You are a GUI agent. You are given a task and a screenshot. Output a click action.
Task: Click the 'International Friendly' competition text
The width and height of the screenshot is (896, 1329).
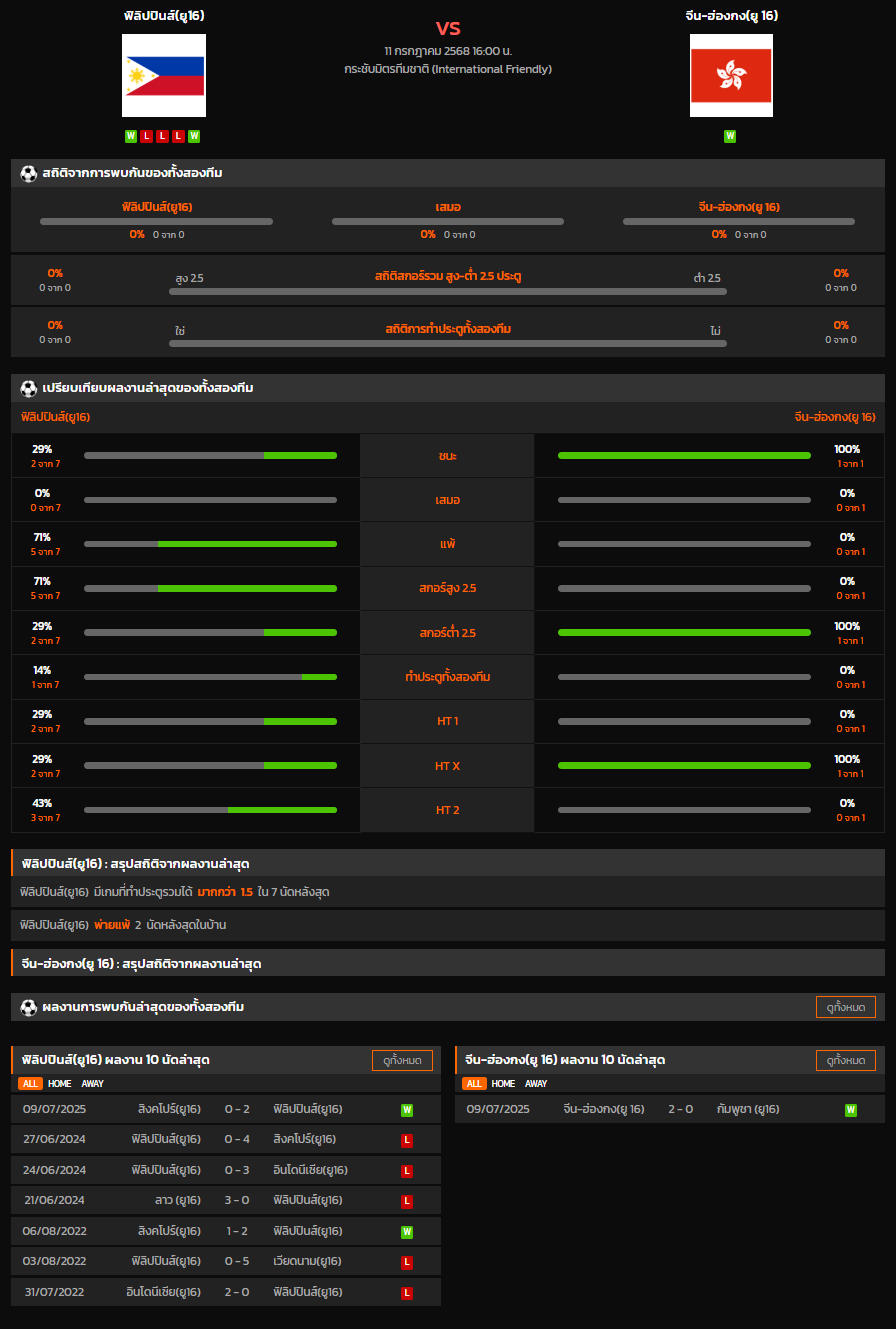(x=492, y=69)
